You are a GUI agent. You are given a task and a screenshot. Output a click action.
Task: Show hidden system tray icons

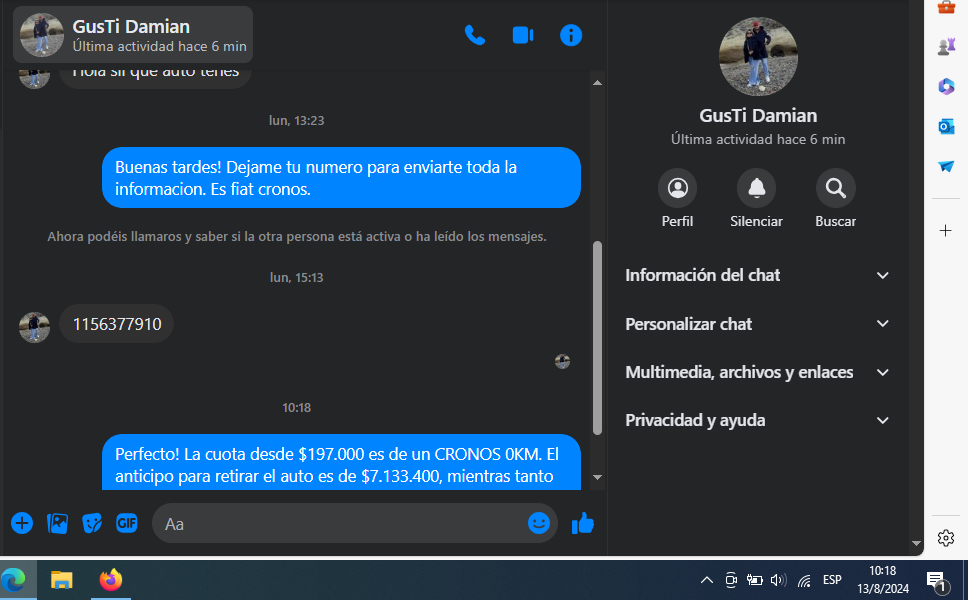coord(707,580)
